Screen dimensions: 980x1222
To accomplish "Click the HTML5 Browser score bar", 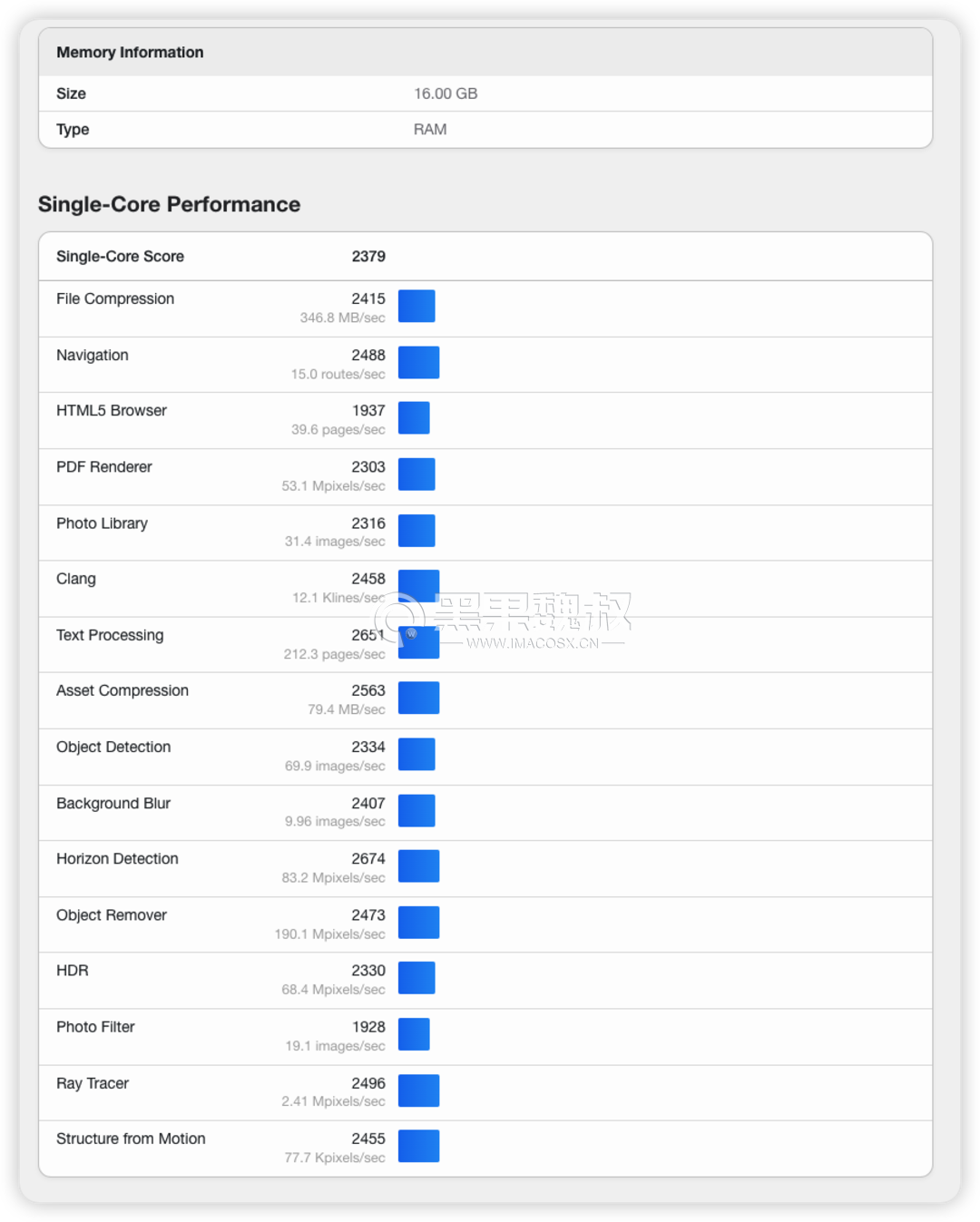I will 414,418.
